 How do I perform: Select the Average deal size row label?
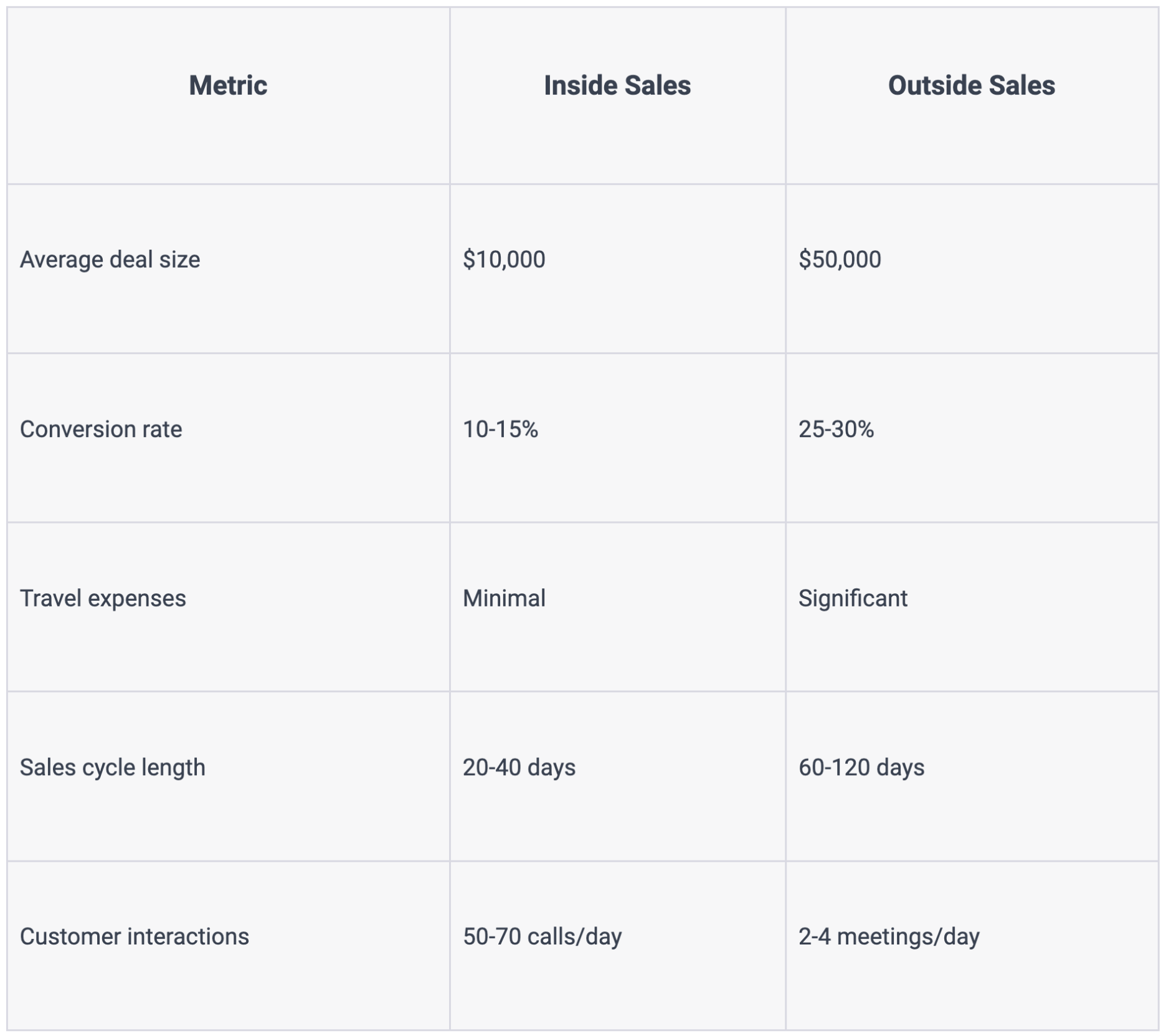[x=110, y=260]
